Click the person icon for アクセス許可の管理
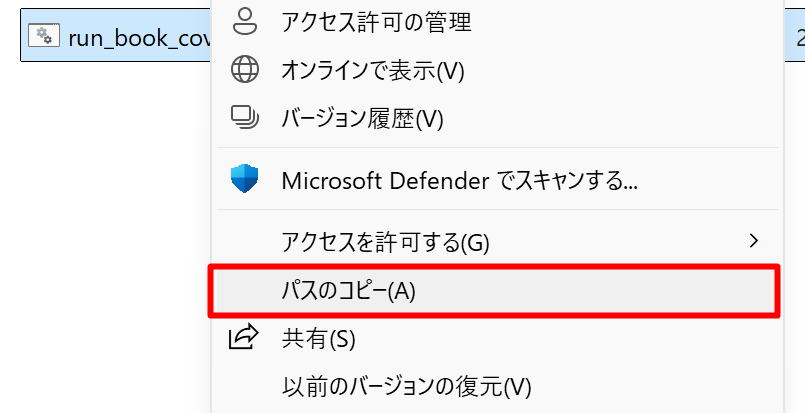Viewport: 805px width, 413px height. pyautogui.click(x=244, y=23)
